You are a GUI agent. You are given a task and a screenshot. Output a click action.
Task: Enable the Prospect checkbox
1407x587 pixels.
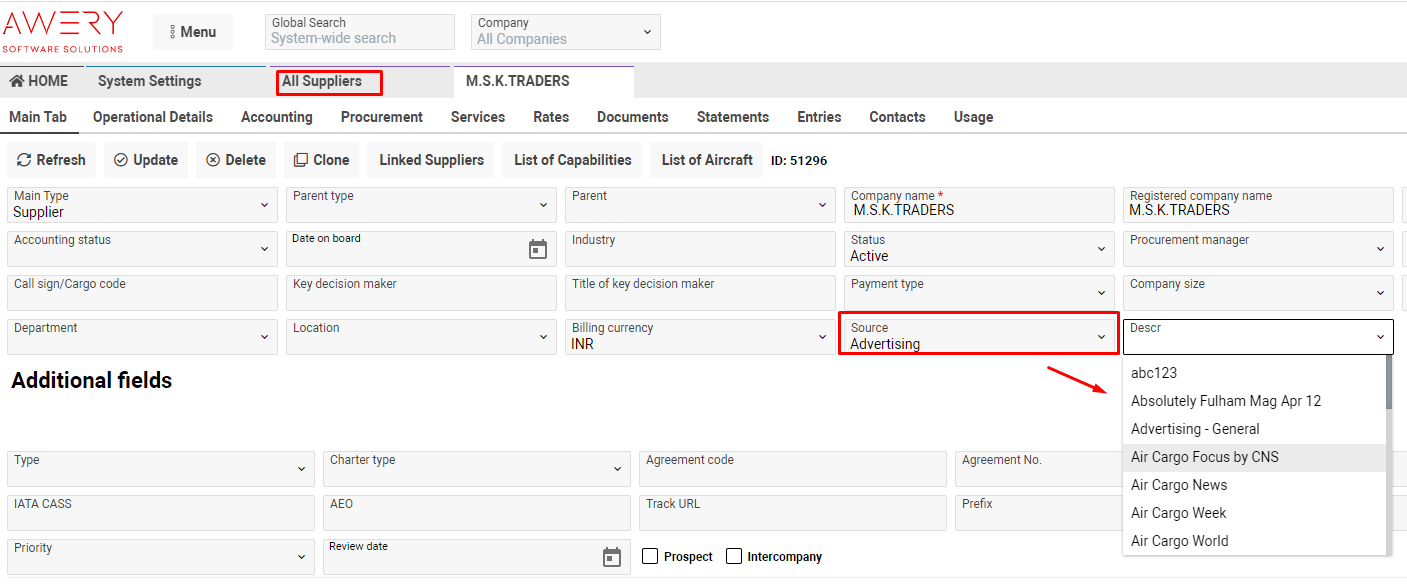pos(650,556)
